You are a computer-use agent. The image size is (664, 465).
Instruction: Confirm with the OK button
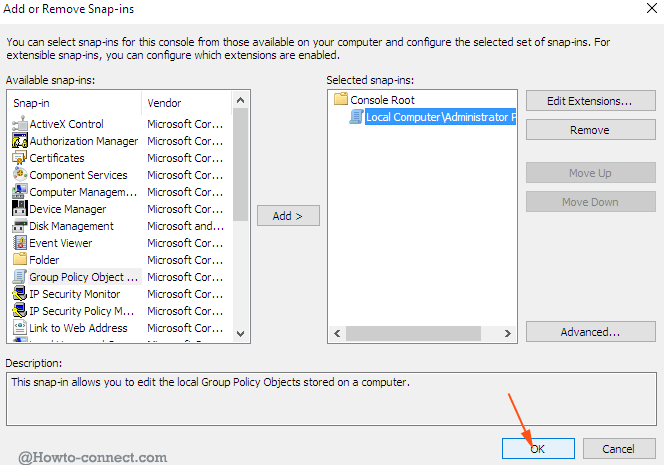538,449
